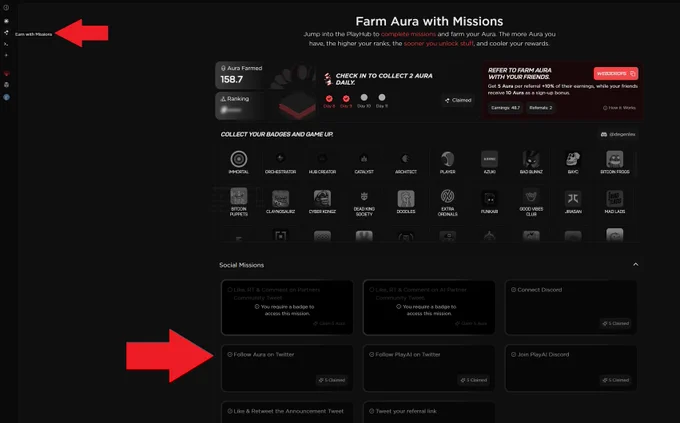The width and height of the screenshot is (680, 423).
Task: Select the IMMORTAL badge
Action: tap(239, 162)
